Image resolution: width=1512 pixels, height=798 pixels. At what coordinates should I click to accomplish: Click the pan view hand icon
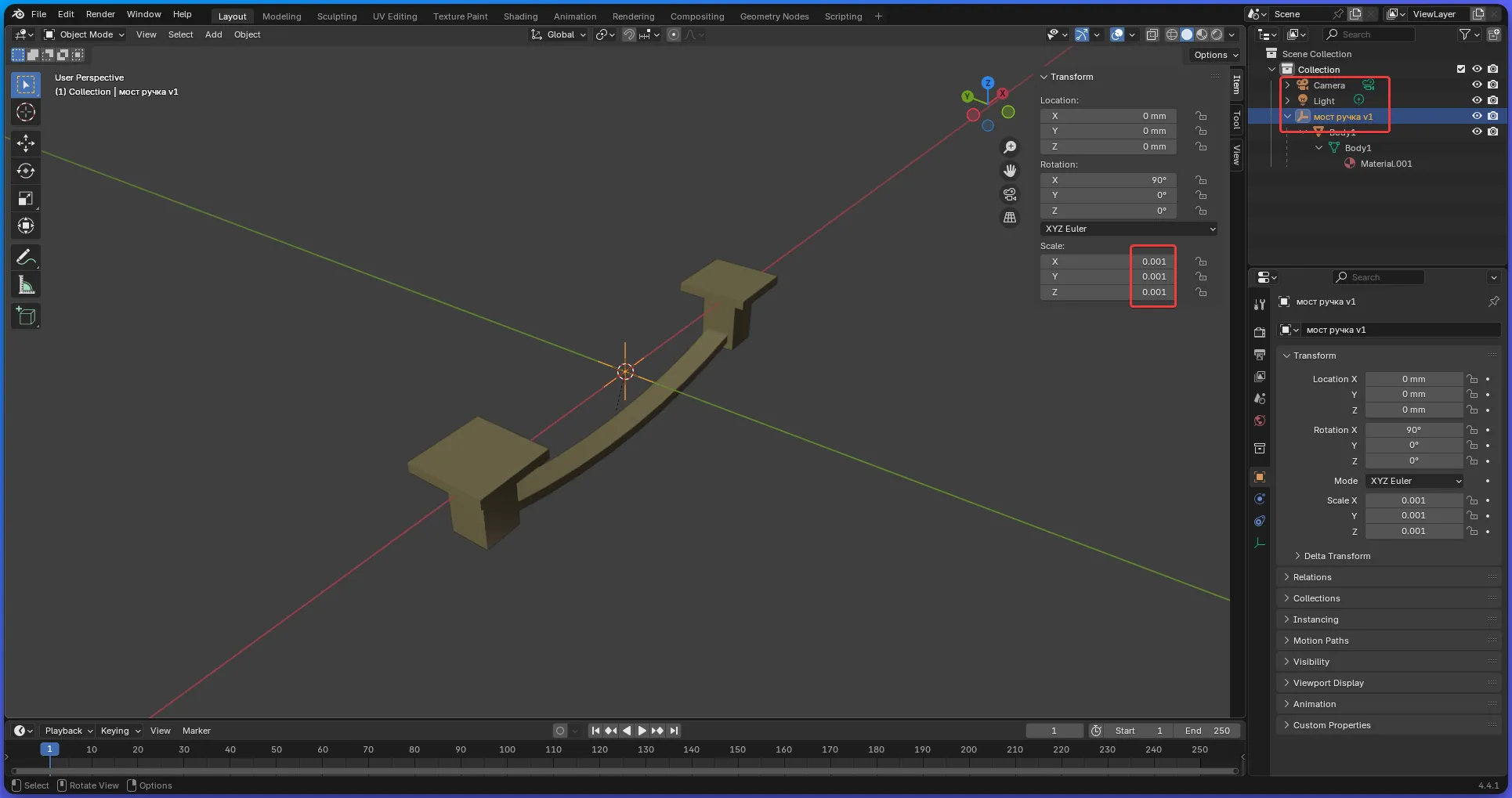(x=1010, y=171)
